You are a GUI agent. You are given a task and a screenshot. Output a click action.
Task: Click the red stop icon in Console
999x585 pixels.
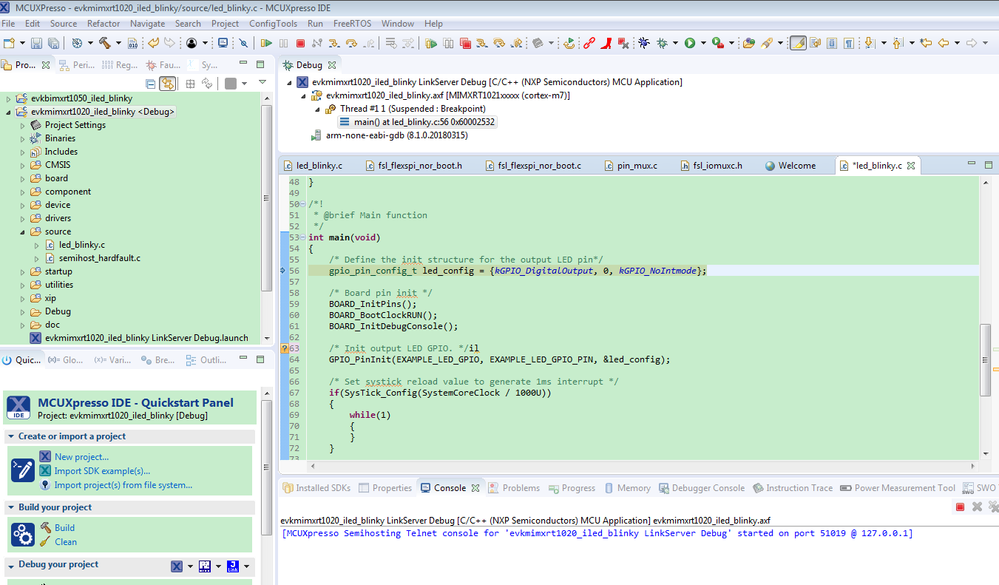click(x=960, y=507)
